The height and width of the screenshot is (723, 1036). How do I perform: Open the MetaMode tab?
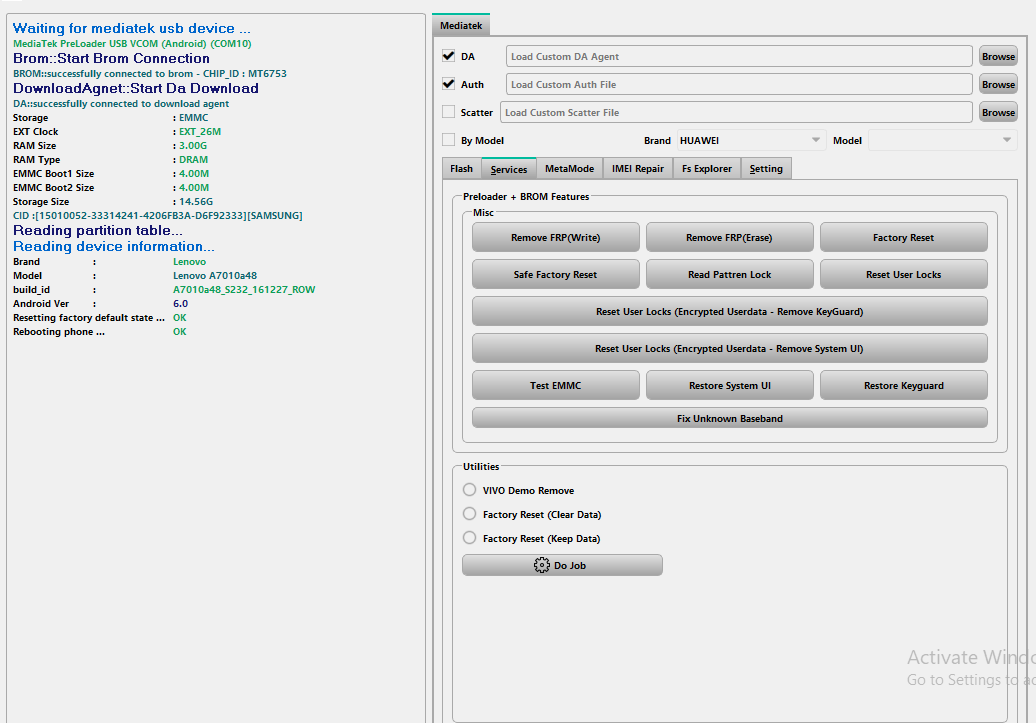click(570, 169)
